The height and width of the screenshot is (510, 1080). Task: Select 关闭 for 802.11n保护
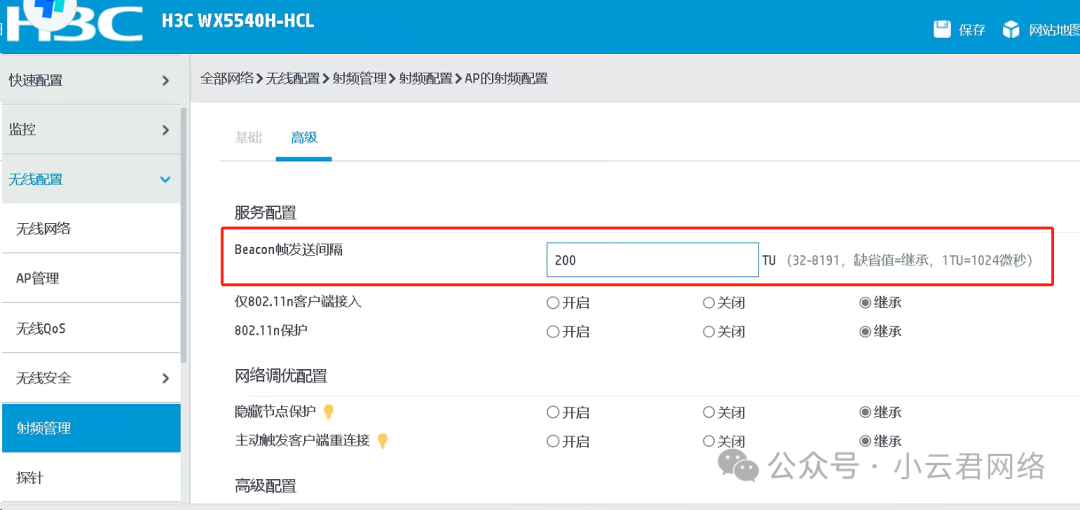pyautogui.click(x=709, y=331)
